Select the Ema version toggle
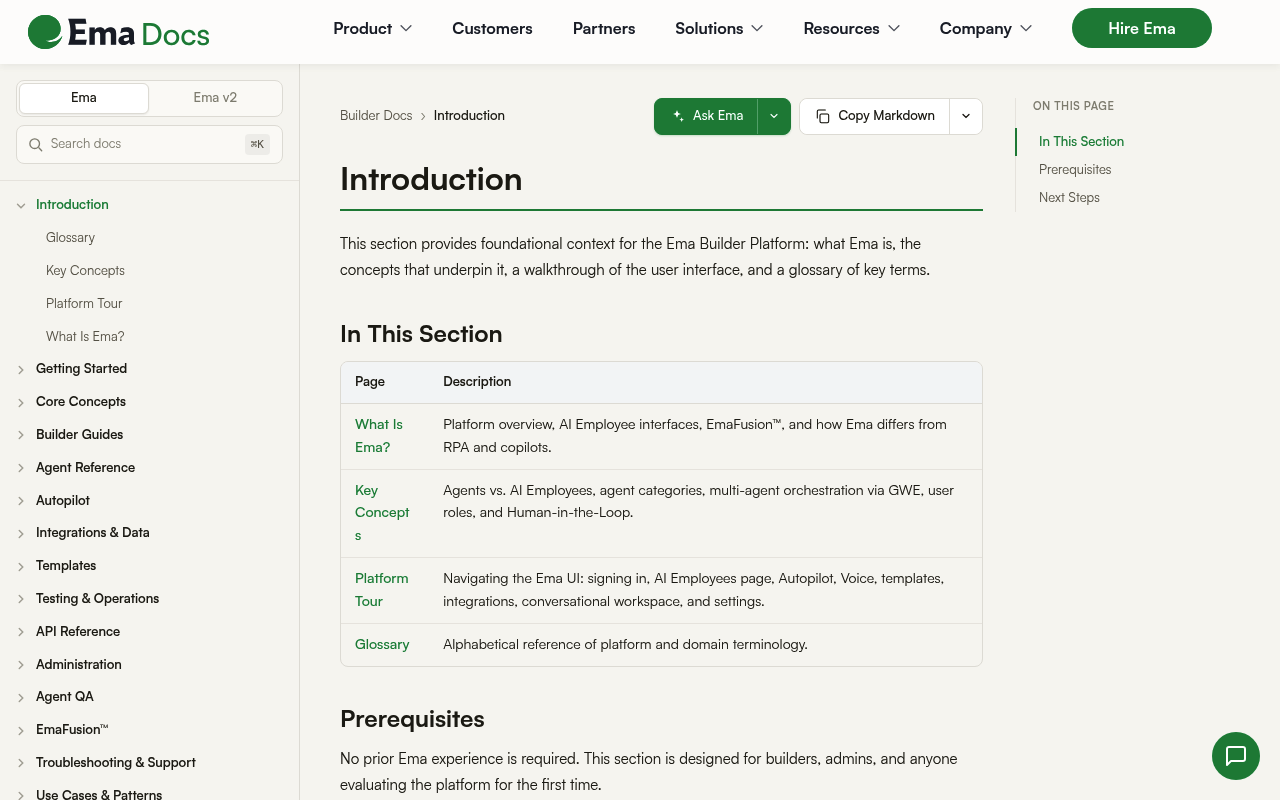This screenshot has height=800, width=1280. 84,98
